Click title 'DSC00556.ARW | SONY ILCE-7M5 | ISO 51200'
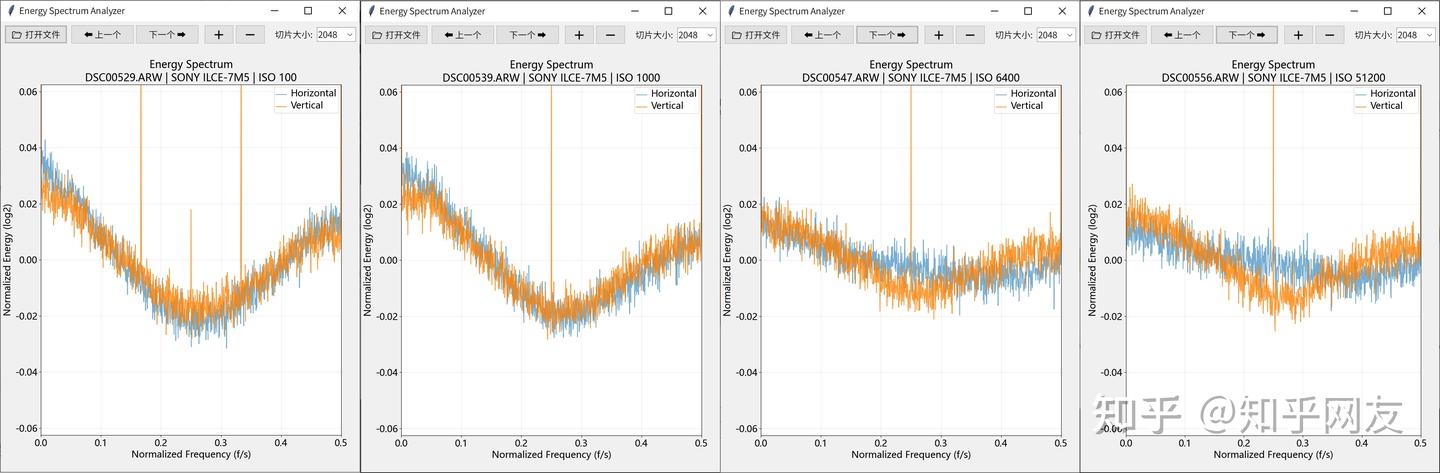1440x473 pixels. tap(1273, 77)
